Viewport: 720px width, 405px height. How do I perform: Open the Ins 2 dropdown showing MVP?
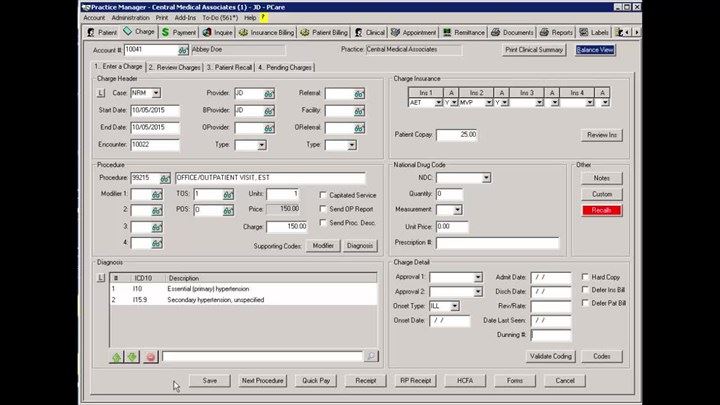(489, 103)
